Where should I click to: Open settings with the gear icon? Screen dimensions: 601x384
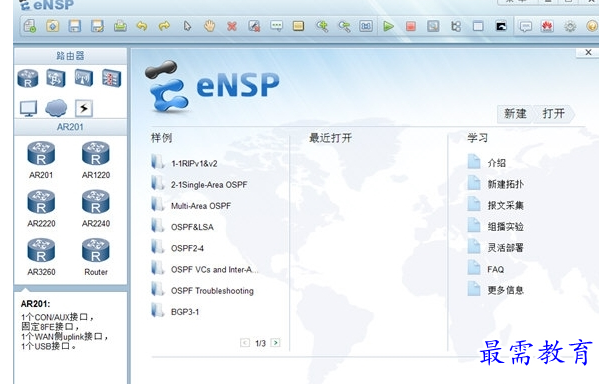click(570, 26)
